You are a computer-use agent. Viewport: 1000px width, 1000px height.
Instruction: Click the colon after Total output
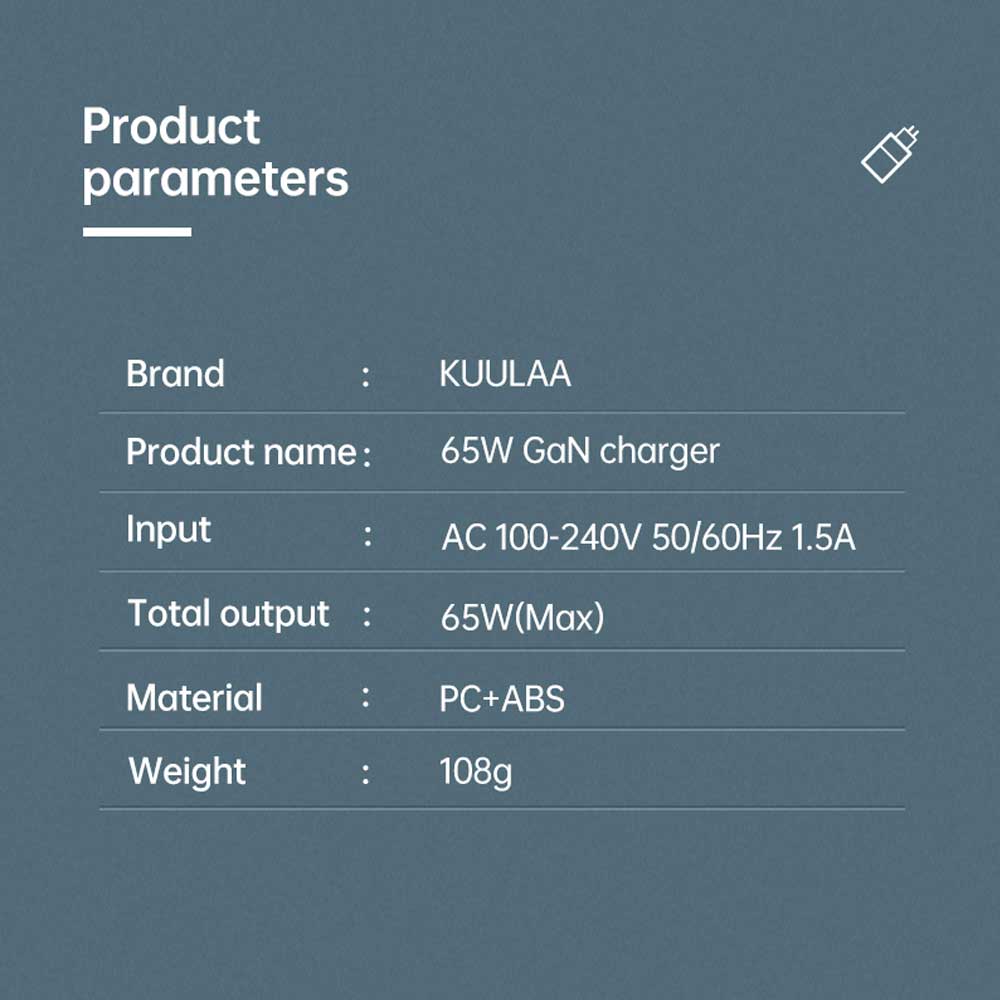click(x=367, y=615)
